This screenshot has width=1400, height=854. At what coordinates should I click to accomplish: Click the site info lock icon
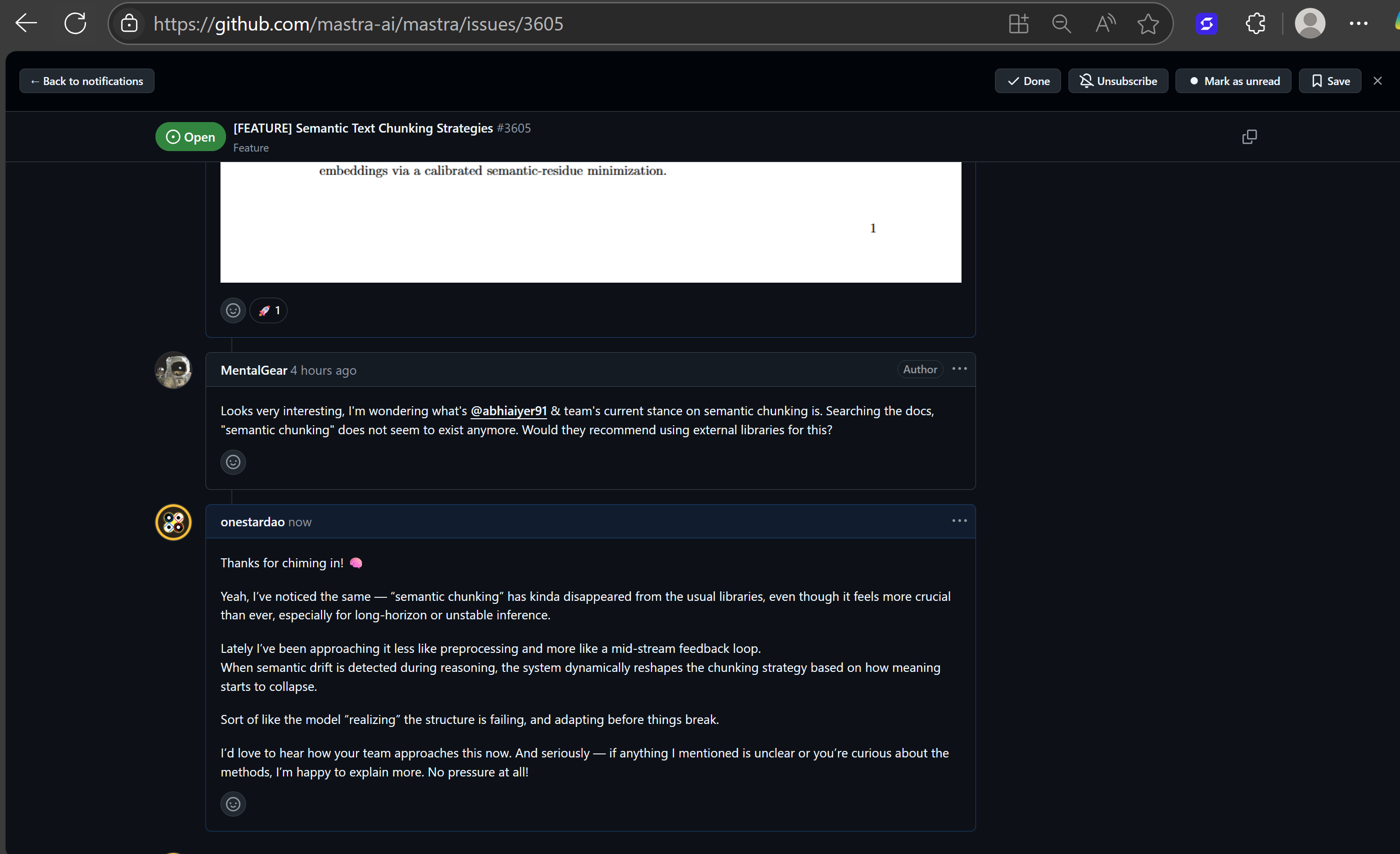129,24
